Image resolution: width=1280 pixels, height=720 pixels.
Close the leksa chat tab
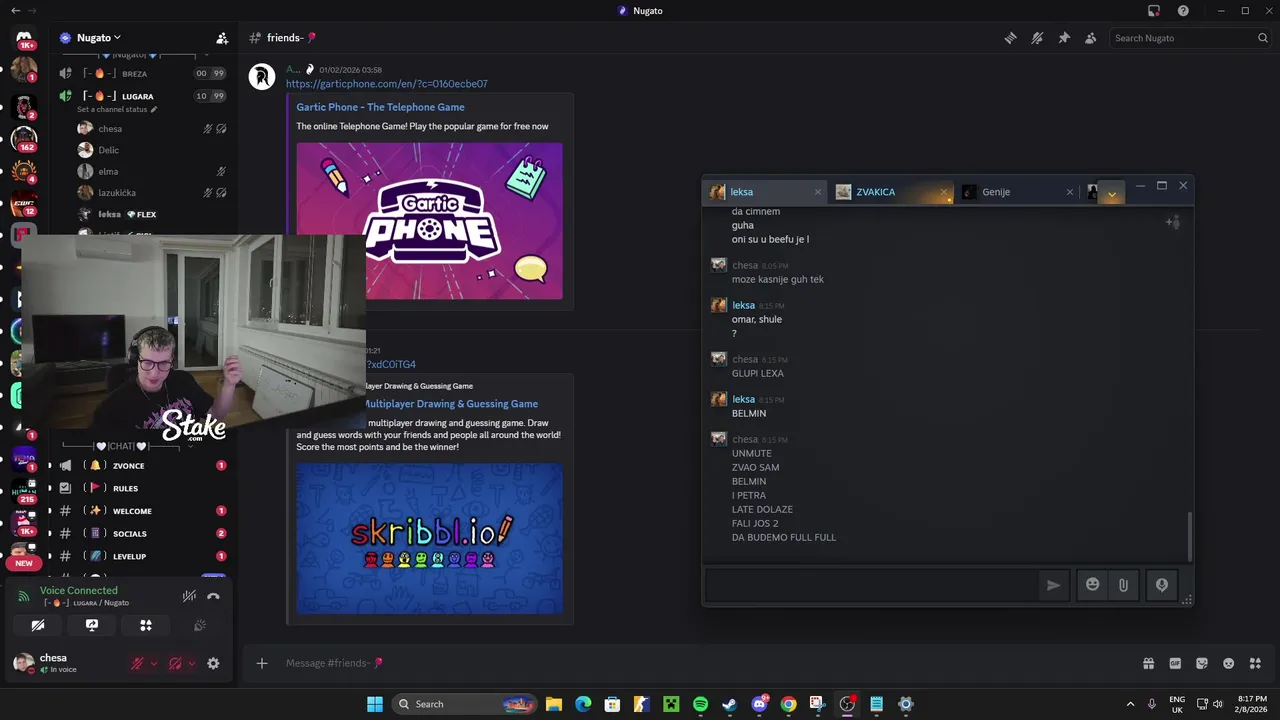(x=817, y=192)
